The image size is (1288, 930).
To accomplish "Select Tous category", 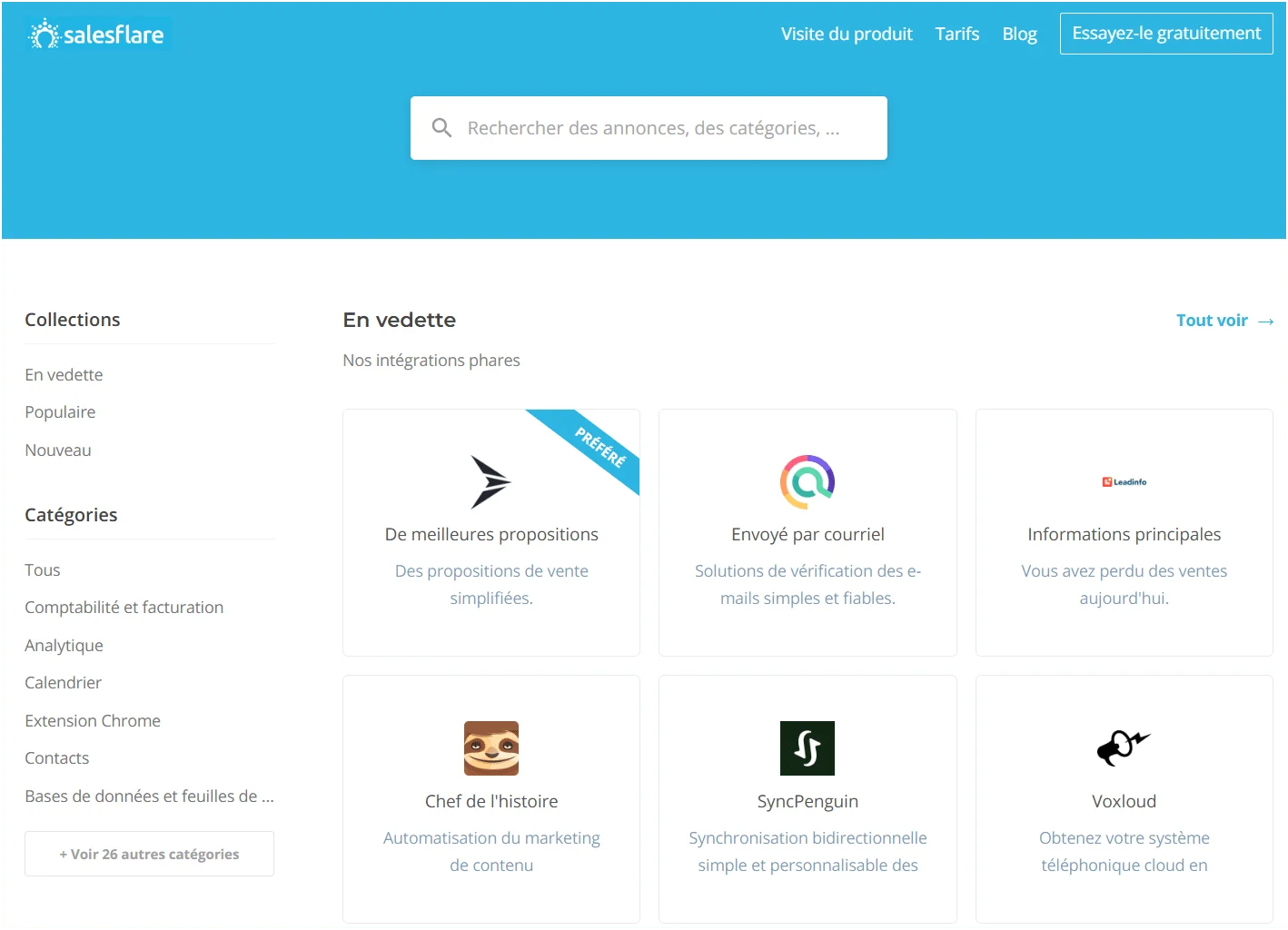I will point(43,570).
